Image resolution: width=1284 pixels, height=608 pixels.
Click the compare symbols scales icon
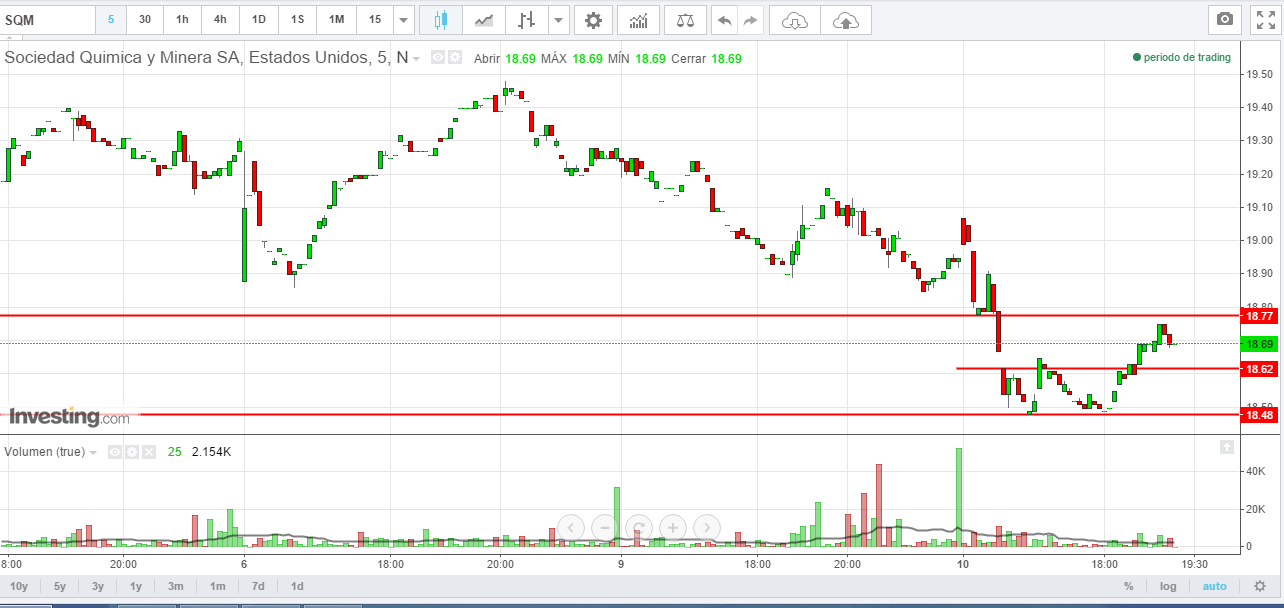[685, 20]
